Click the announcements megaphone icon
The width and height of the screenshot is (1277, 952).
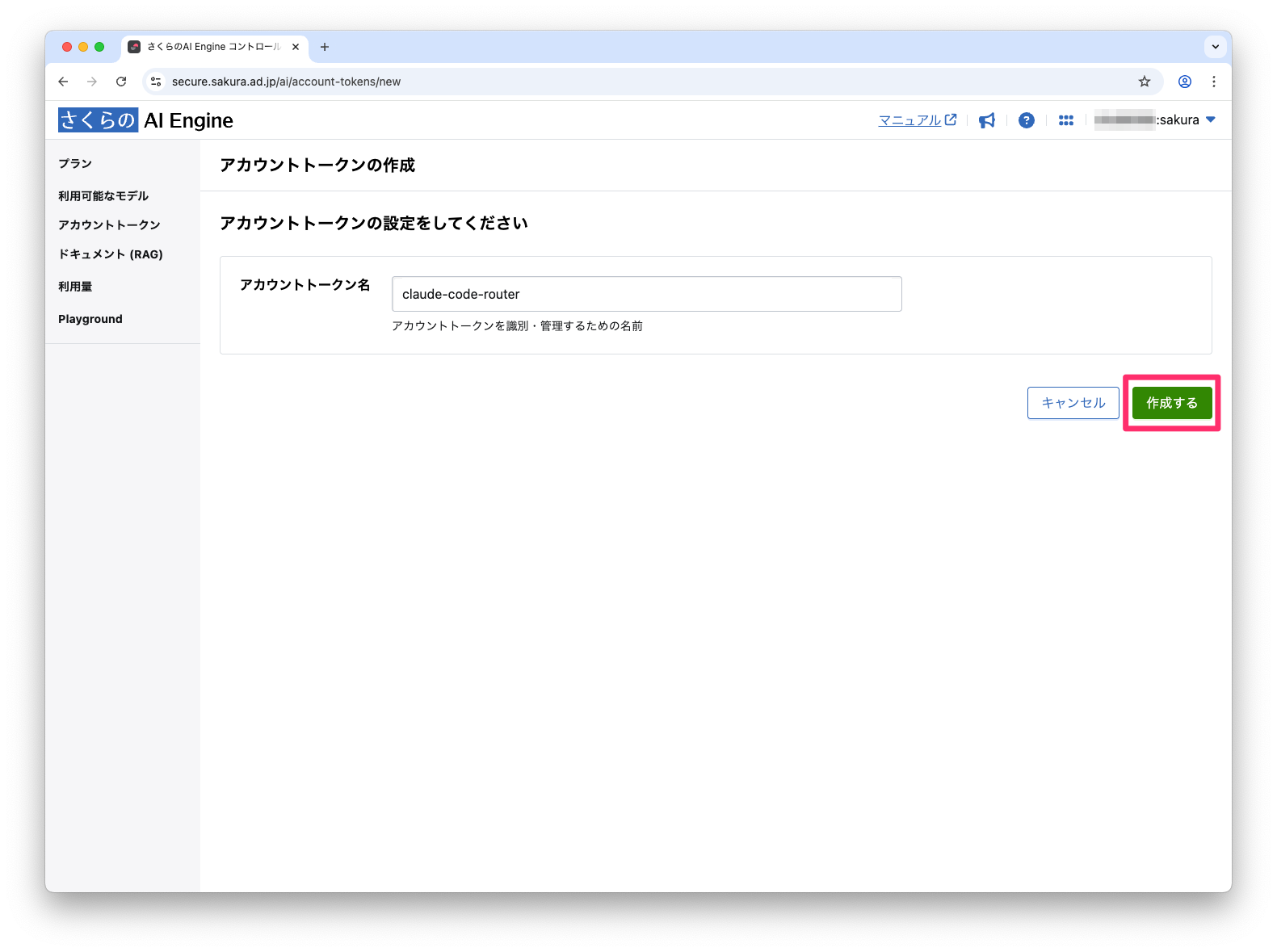986,120
